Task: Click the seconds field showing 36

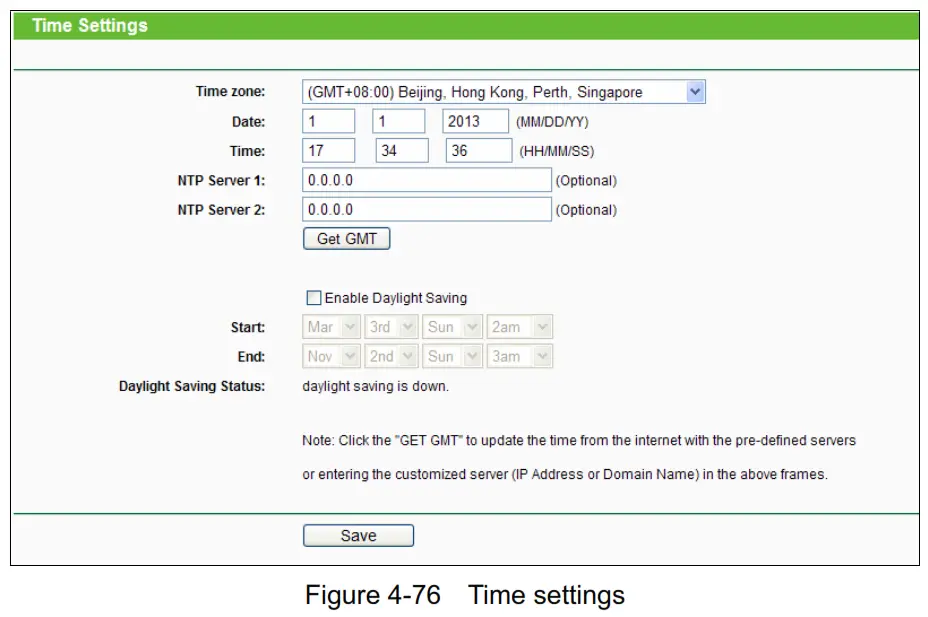Action: (x=477, y=150)
